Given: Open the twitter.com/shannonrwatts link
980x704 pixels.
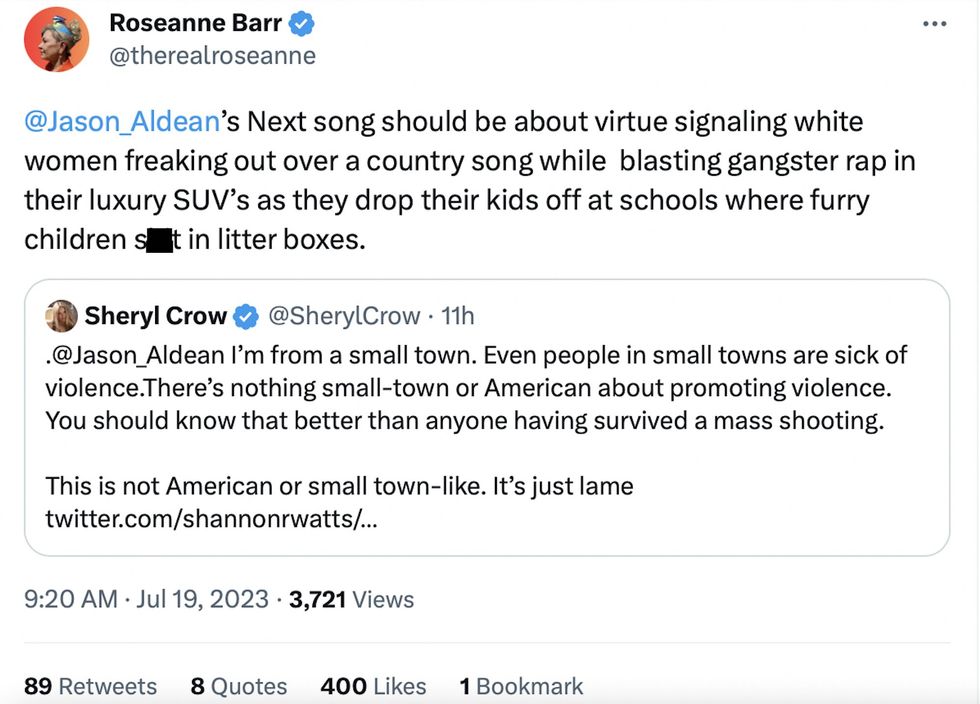Looking at the screenshot, I should coord(210,519).
